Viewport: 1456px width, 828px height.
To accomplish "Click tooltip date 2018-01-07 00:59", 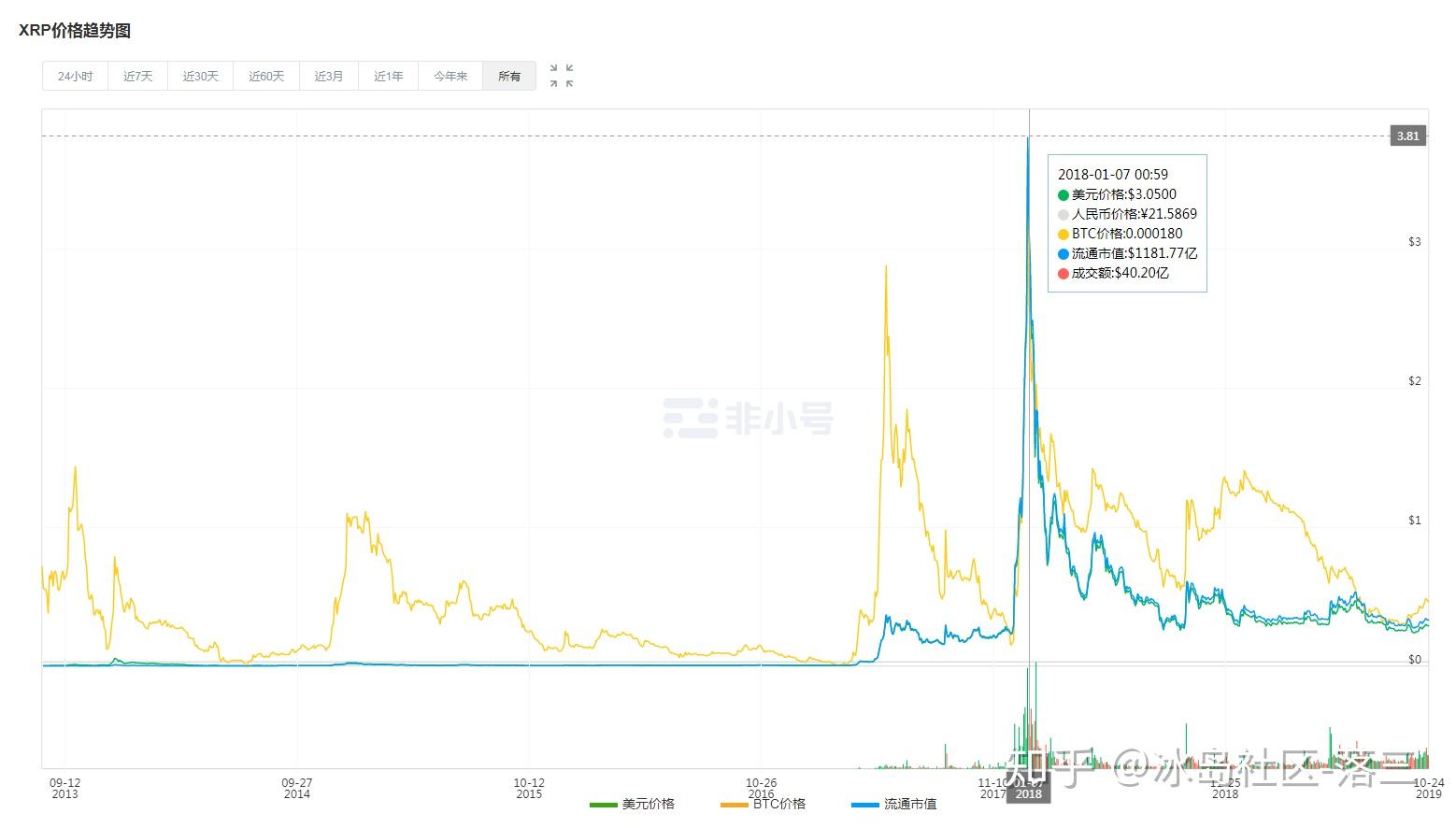I will [x=1113, y=175].
